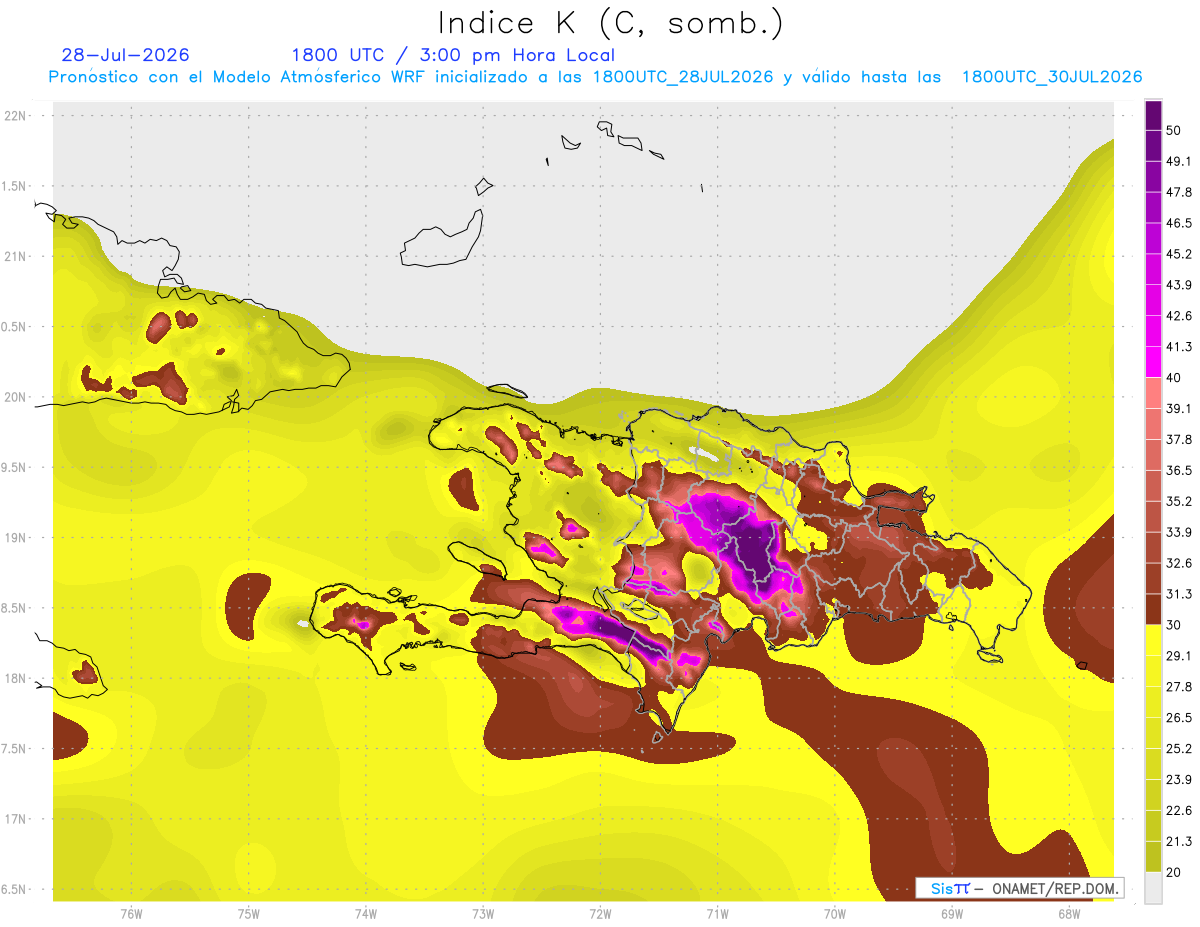Click the "49.1" color bar value

1178,161
